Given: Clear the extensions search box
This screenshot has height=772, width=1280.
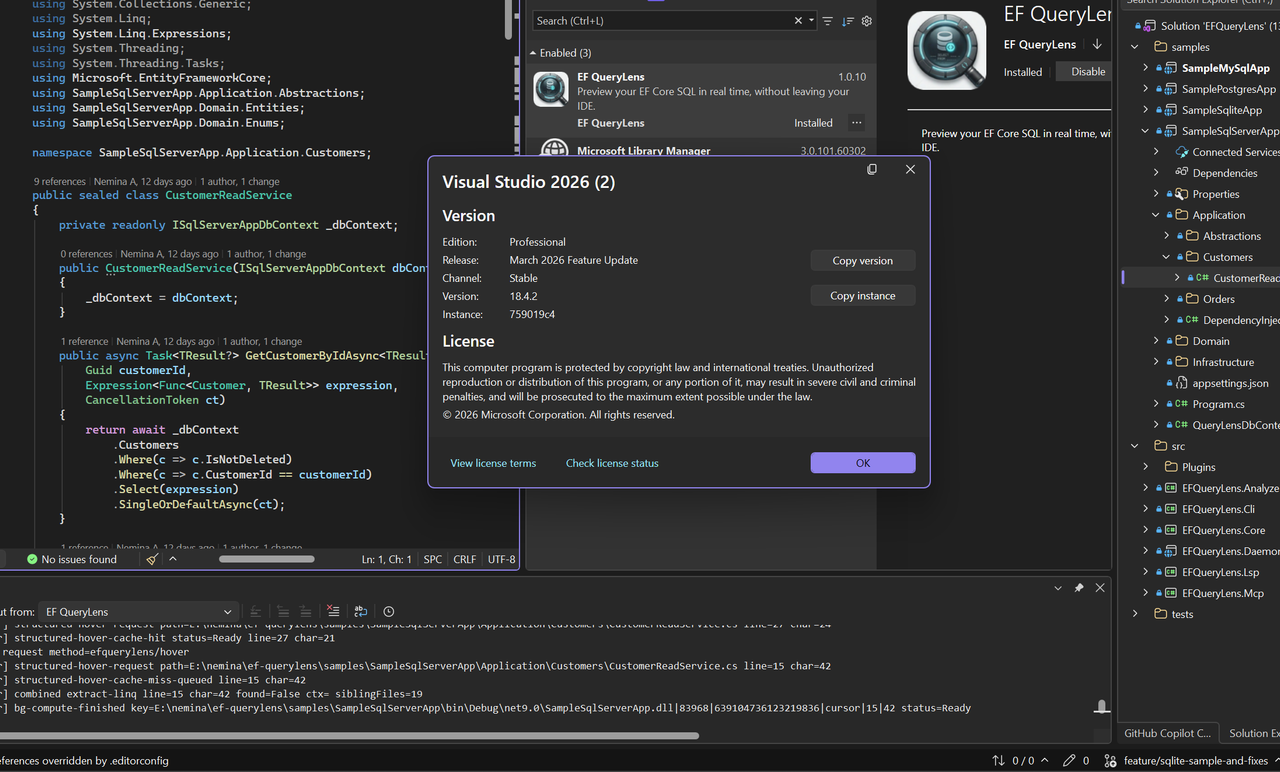Looking at the screenshot, I should (x=798, y=21).
